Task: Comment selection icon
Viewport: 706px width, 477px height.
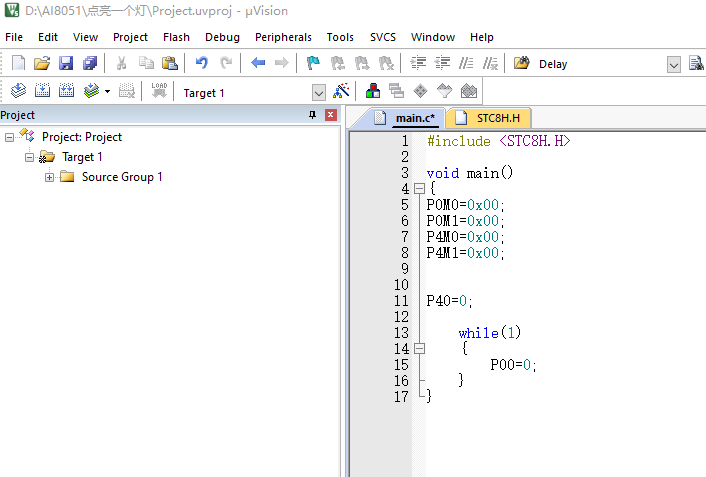Action: pos(466,63)
